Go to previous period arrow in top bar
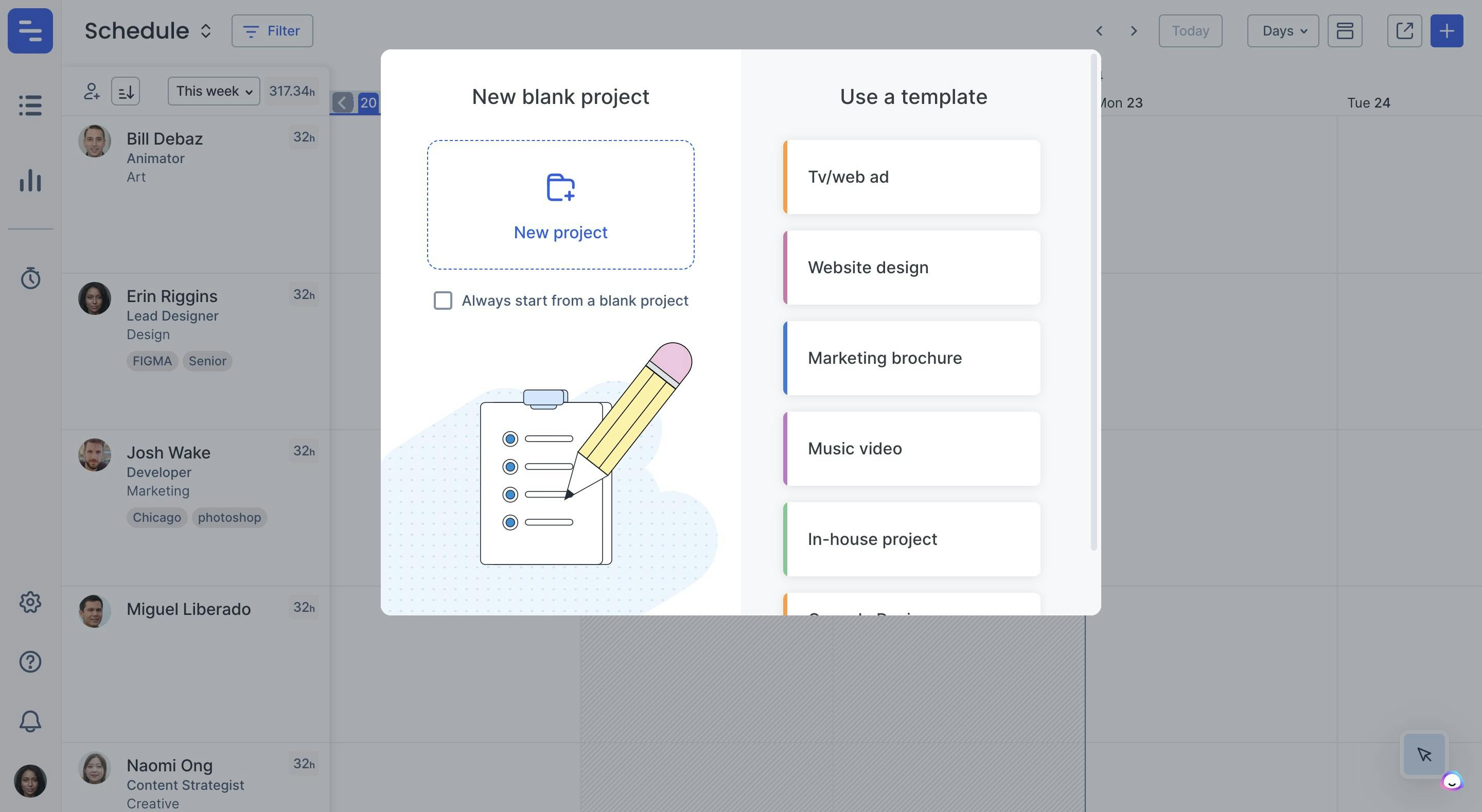Screen dimensions: 1482x812 pyautogui.click(x=1099, y=30)
